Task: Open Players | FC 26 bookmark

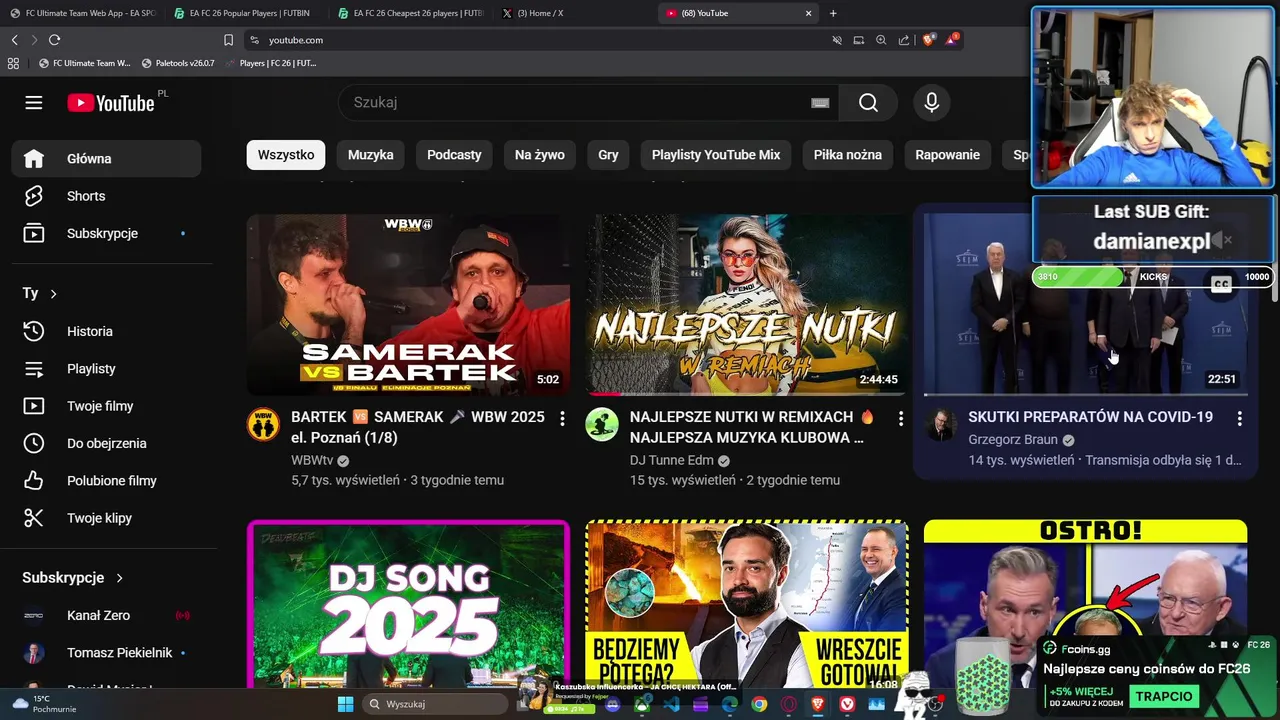Action: [x=271, y=63]
